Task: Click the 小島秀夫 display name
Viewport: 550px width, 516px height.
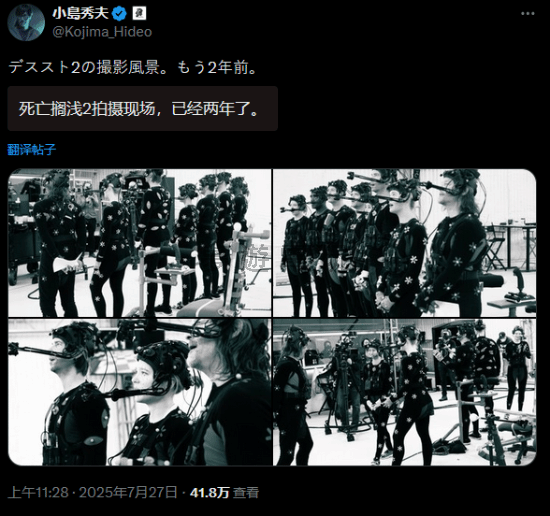Action: 81,14
